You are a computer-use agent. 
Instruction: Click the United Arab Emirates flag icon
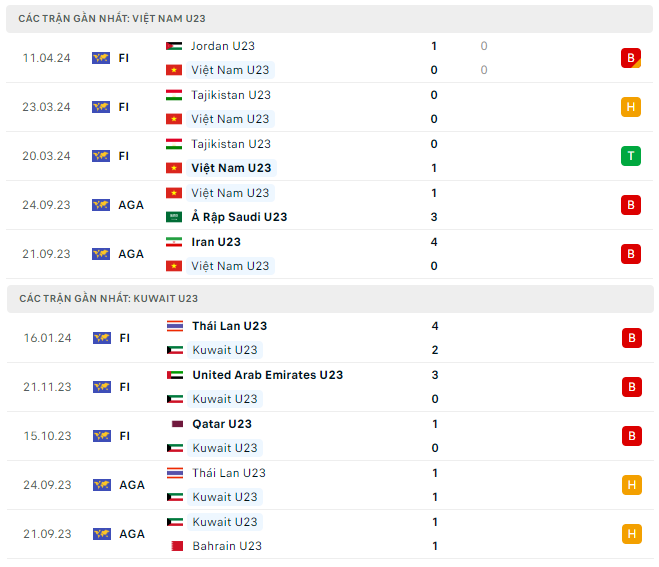(174, 375)
